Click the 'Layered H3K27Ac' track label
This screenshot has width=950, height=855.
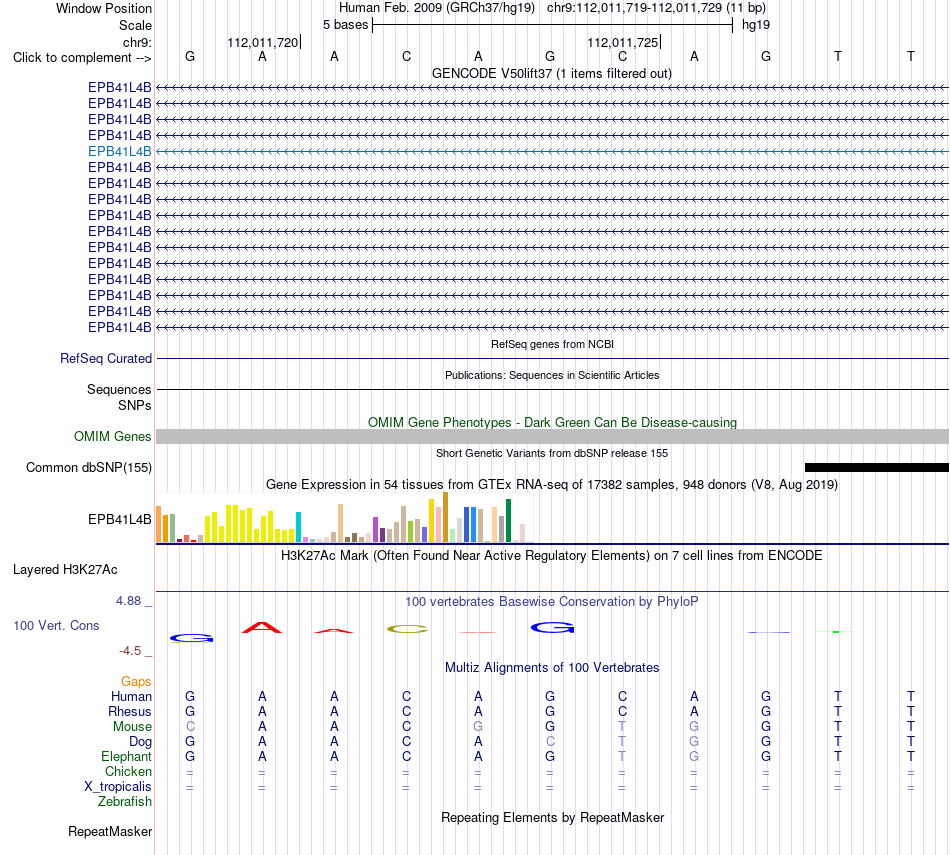pos(65,570)
